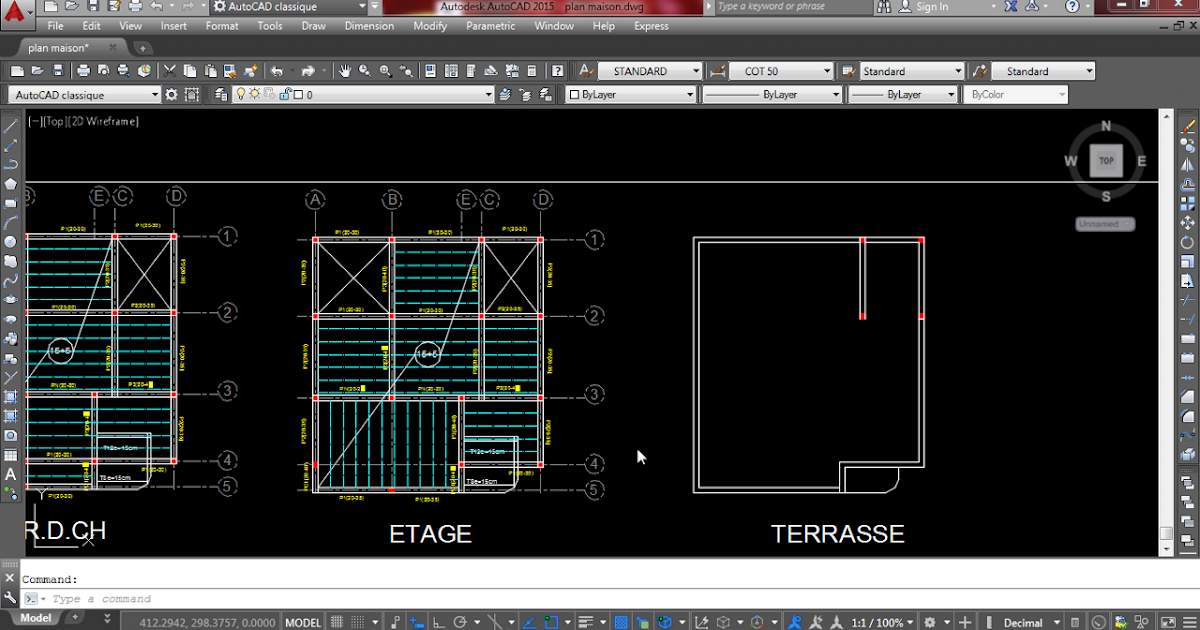The image size is (1200, 630).
Task: Toggle the layer lock padlock icon
Action: pos(286,93)
